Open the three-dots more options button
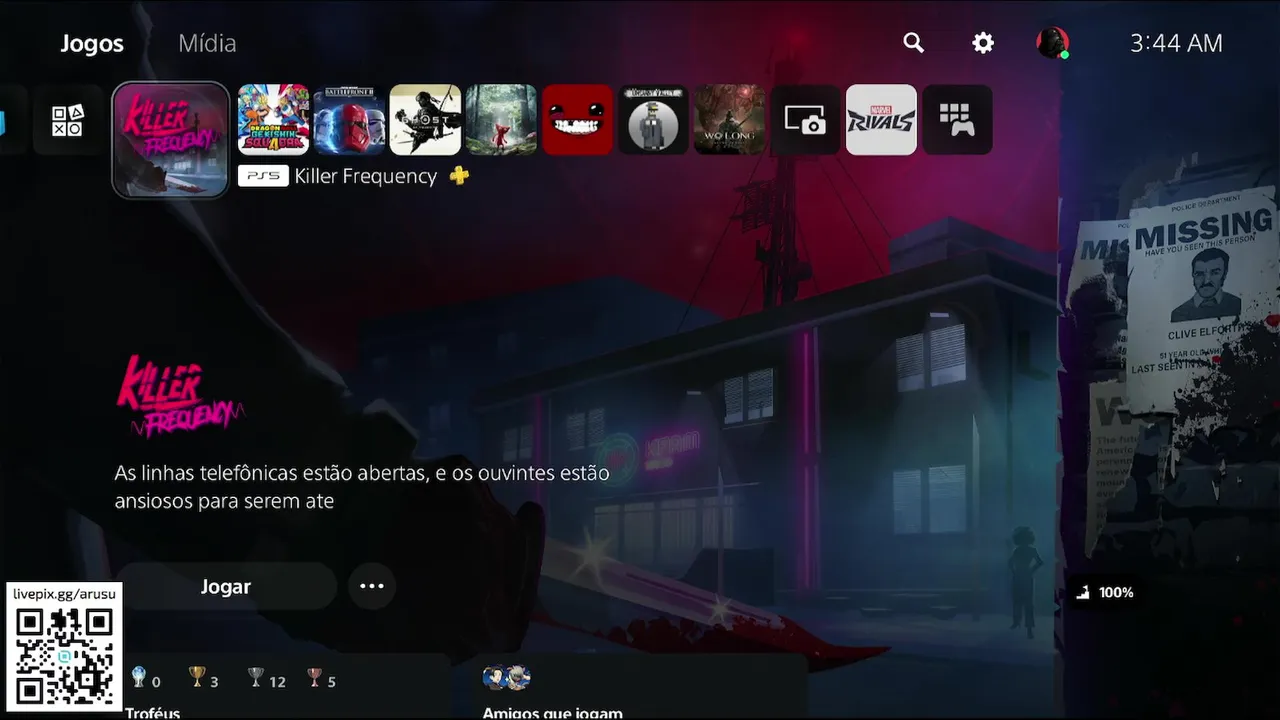The image size is (1280, 720). pyautogui.click(x=372, y=587)
